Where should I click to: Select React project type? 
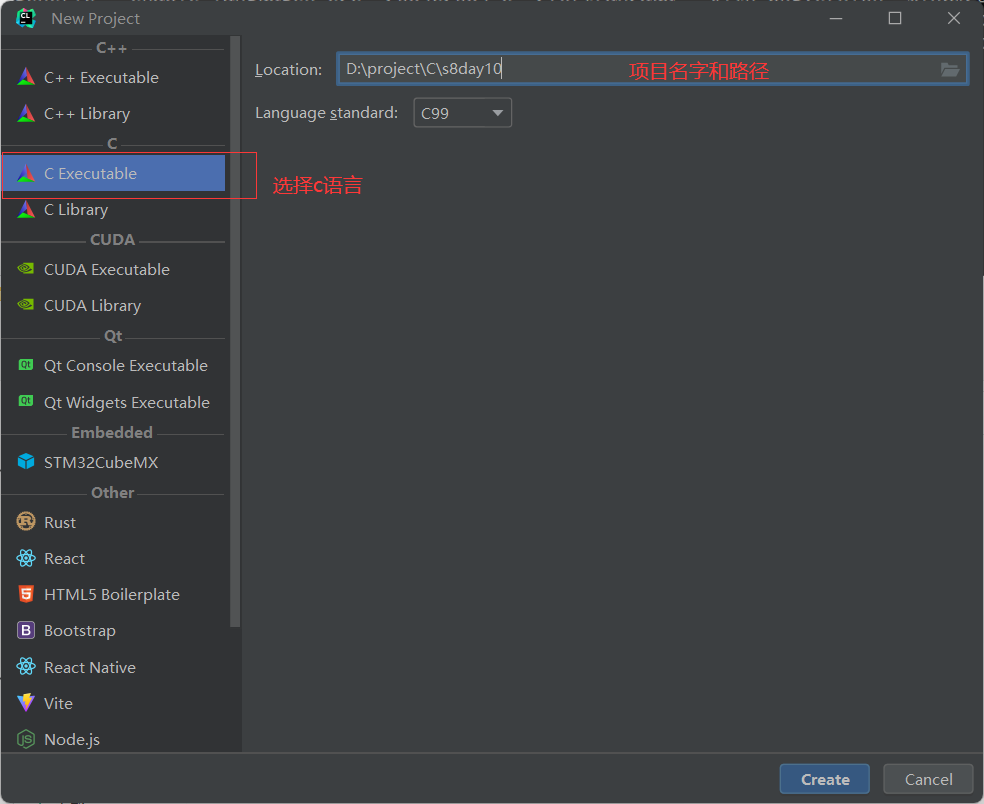[113, 559]
